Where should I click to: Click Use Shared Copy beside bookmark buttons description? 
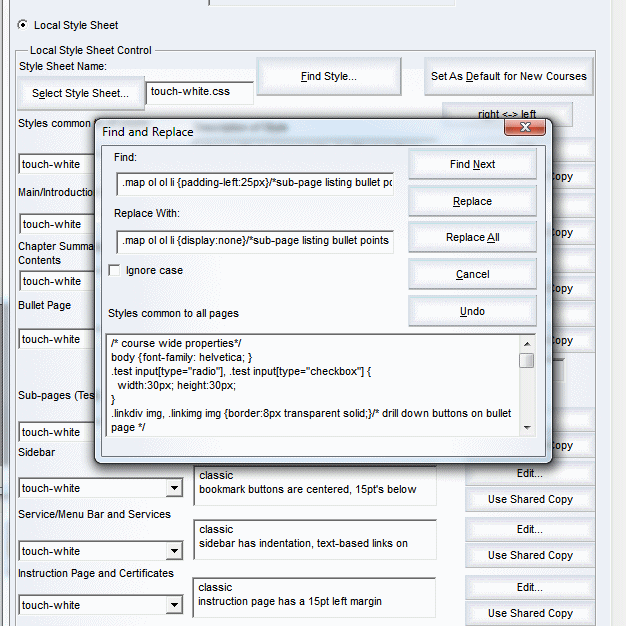pyautogui.click(x=529, y=499)
